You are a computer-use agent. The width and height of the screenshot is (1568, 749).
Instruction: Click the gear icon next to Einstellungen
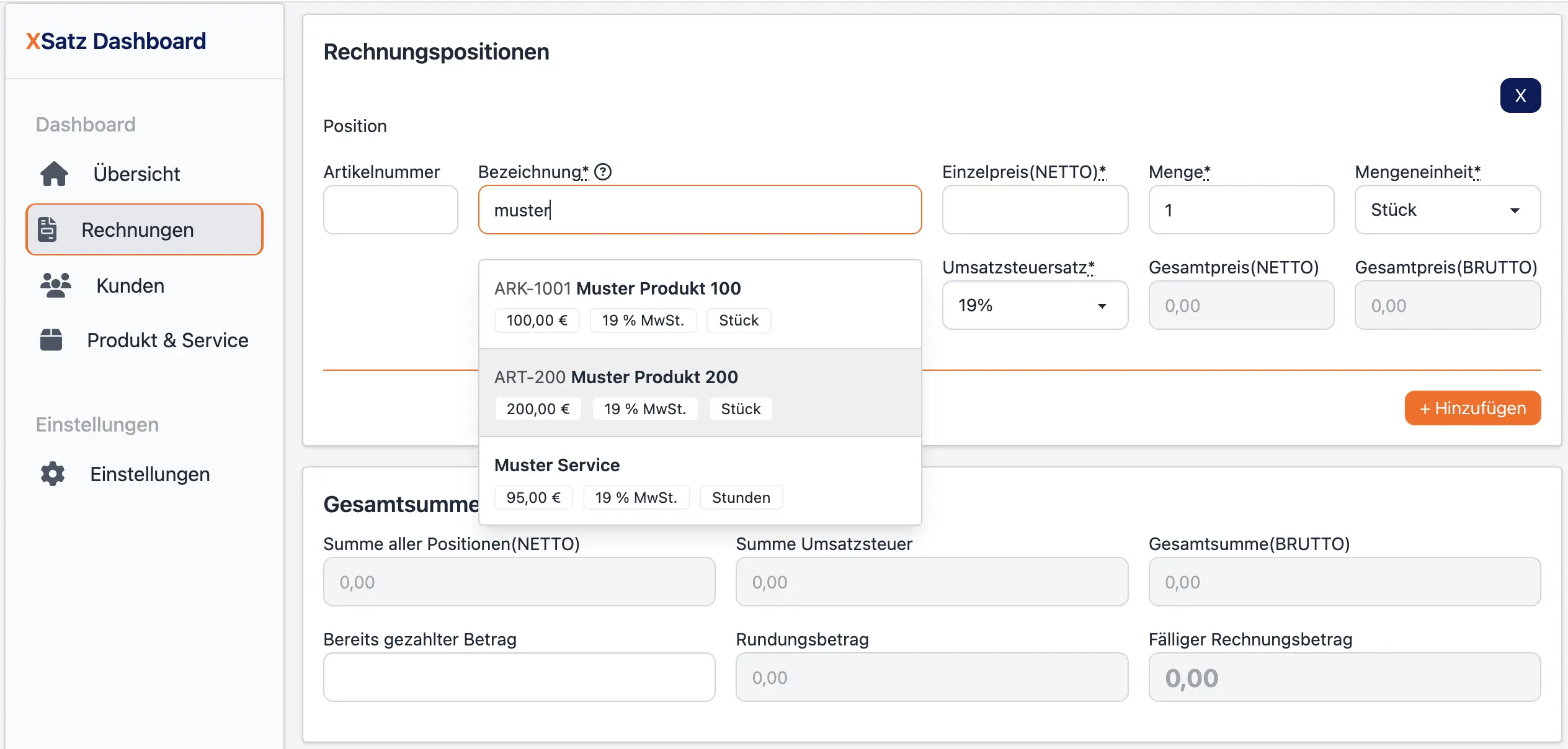coord(51,474)
